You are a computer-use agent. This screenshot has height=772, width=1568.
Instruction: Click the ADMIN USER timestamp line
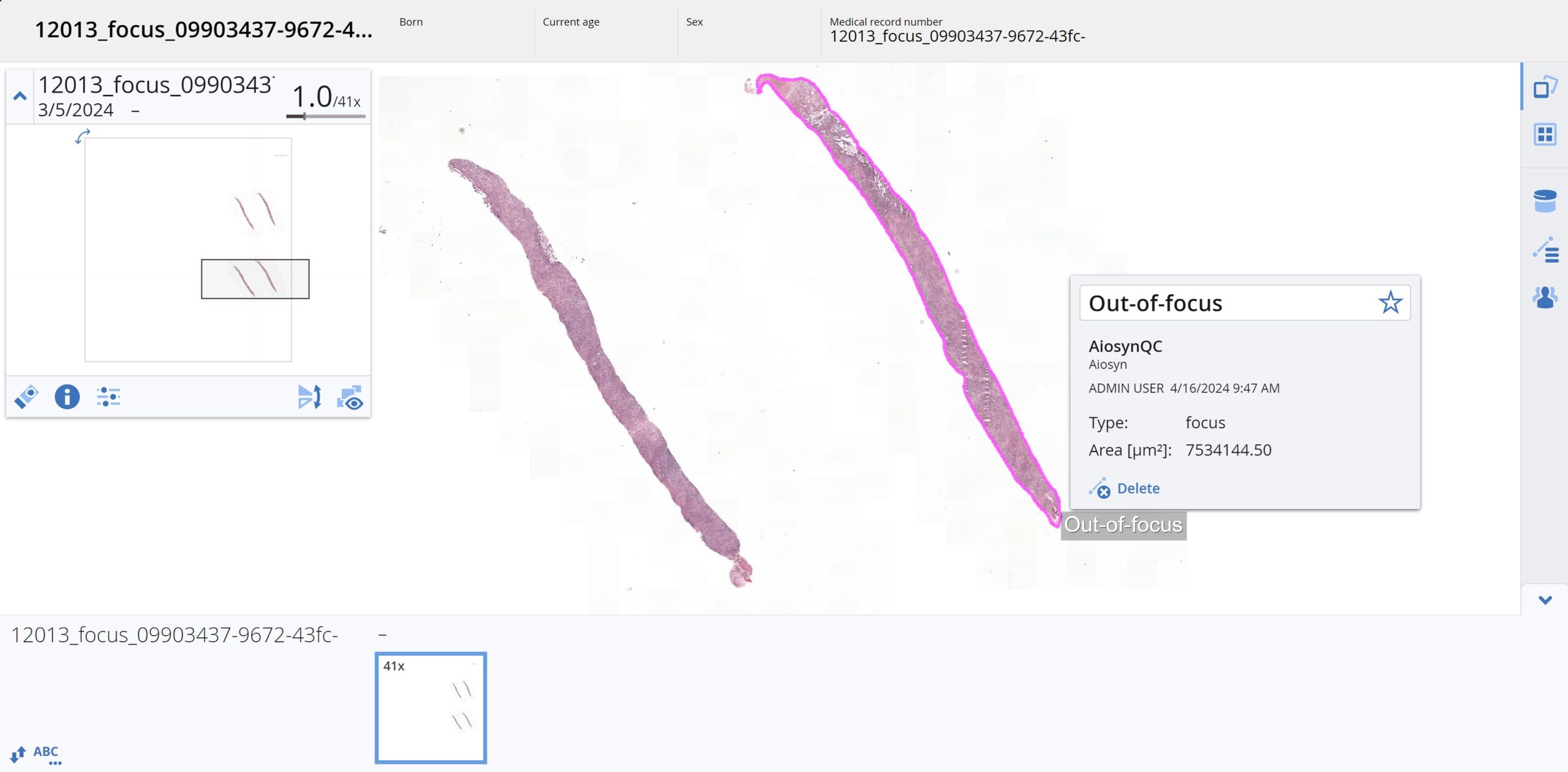tap(1184, 388)
